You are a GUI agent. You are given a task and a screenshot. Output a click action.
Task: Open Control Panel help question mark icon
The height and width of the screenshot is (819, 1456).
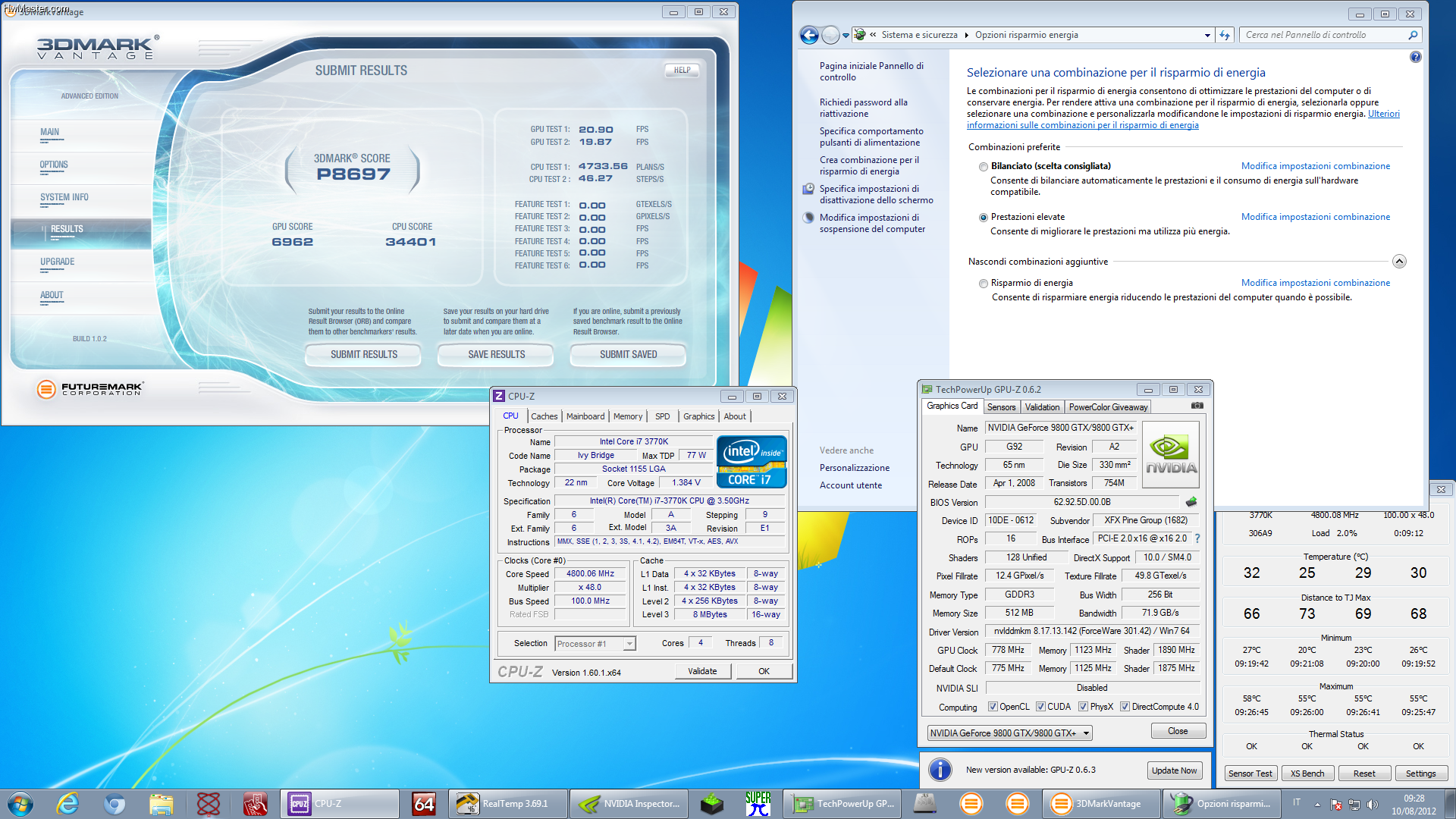(x=1415, y=57)
